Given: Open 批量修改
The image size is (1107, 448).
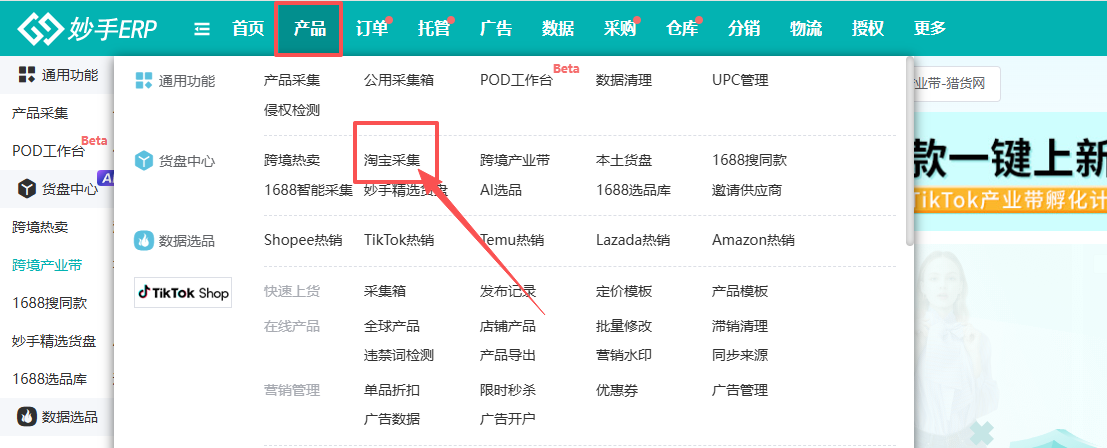Looking at the screenshot, I should pyautogui.click(x=624, y=326).
